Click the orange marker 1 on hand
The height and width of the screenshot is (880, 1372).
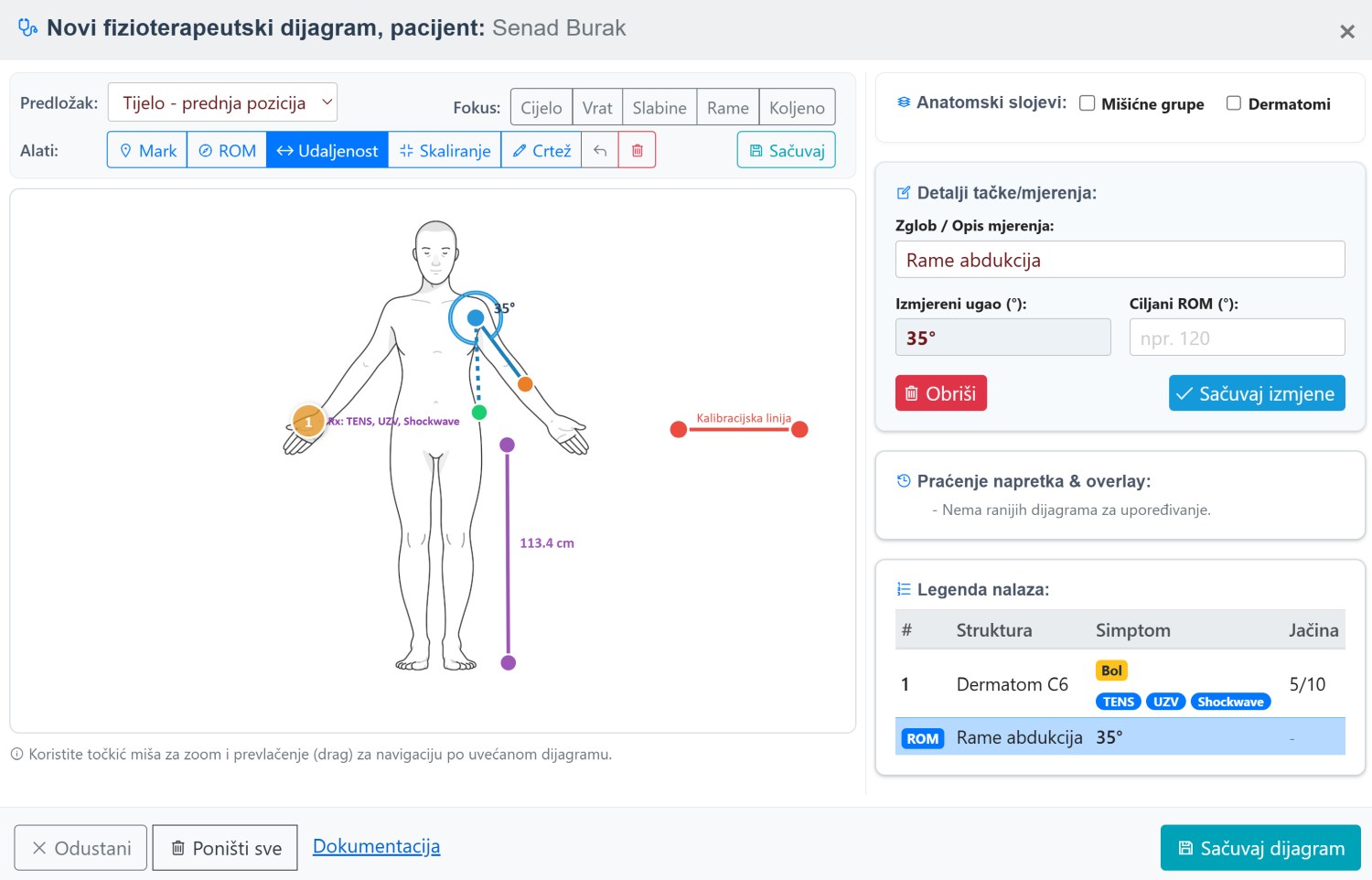308,422
